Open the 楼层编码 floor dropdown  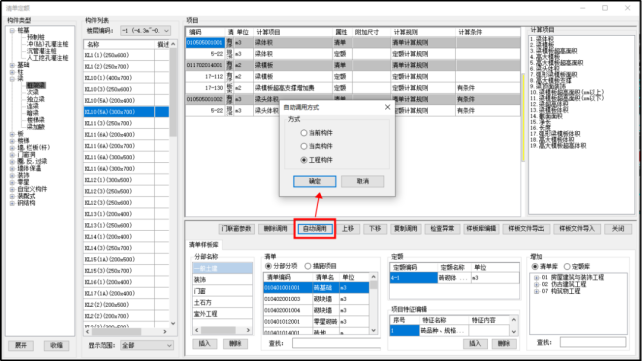click(x=145, y=31)
